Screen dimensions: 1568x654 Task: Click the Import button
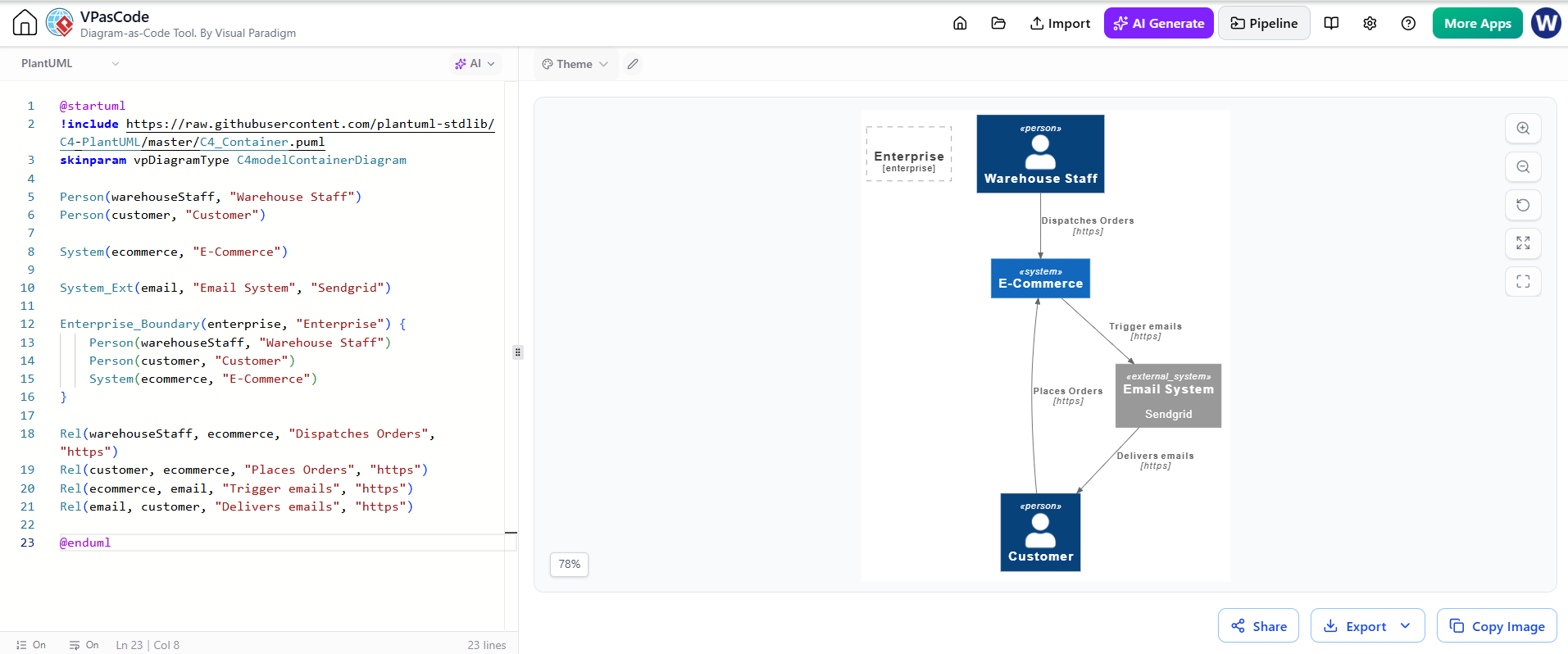(1060, 23)
